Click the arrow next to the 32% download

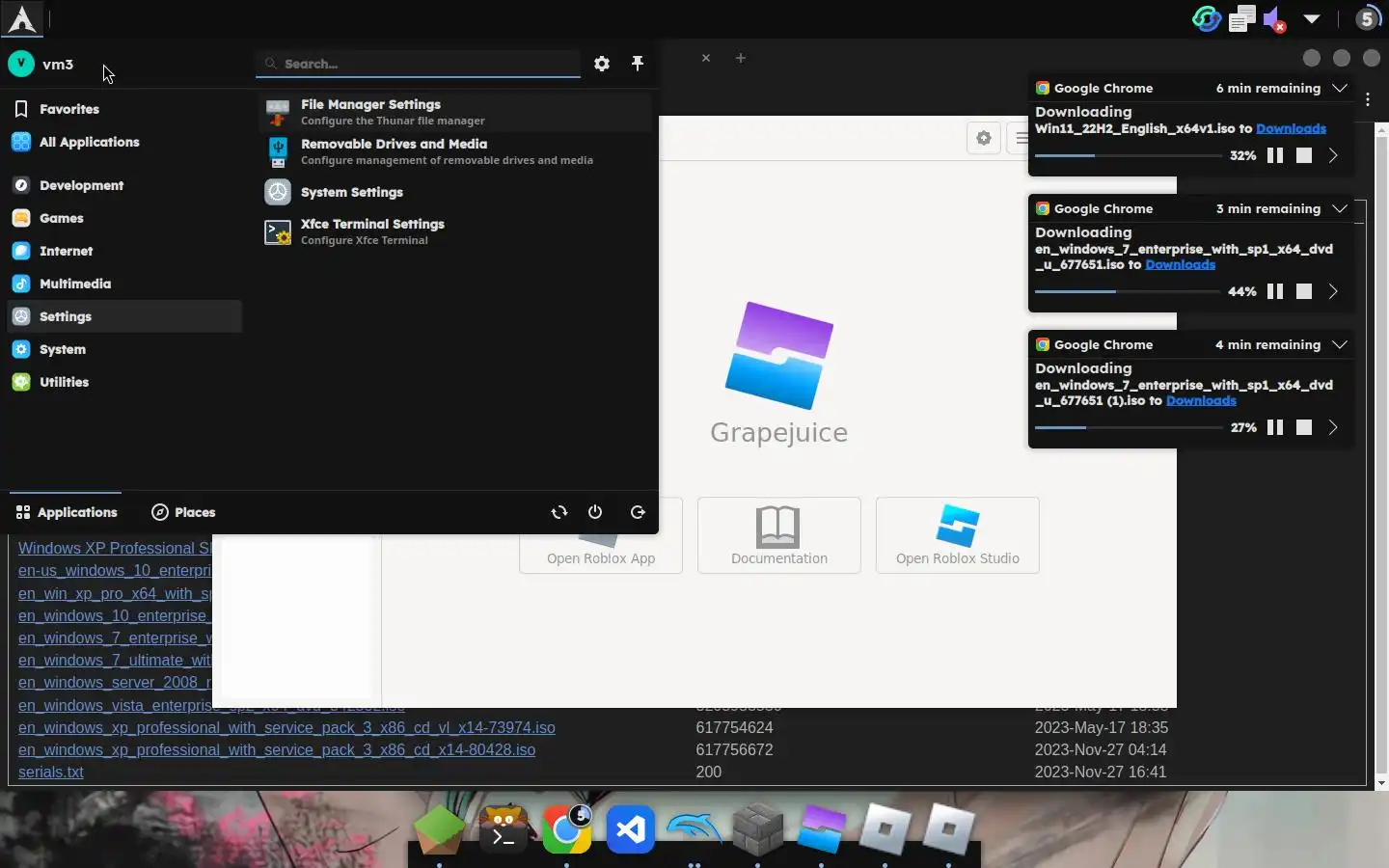click(x=1333, y=155)
